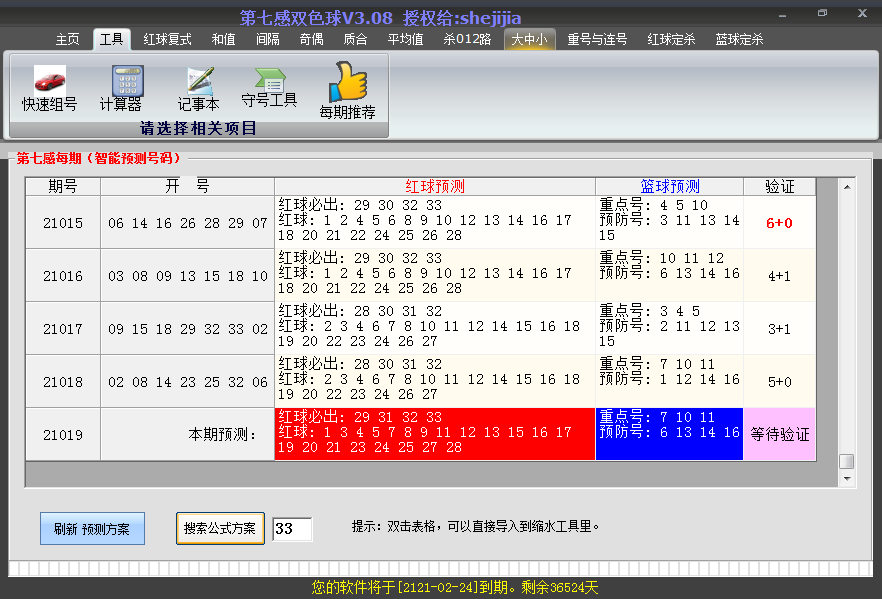The width and height of the screenshot is (882, 599).
Task: Click the 3+1 verification result
Action: tap(780, 328)
